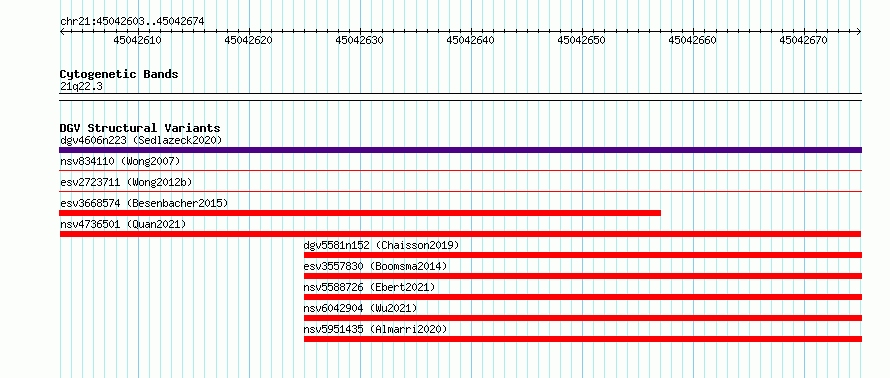Click ruler position 45042660
The height and width of the screenshot is (378, 890).
click(x=692, y=40)
